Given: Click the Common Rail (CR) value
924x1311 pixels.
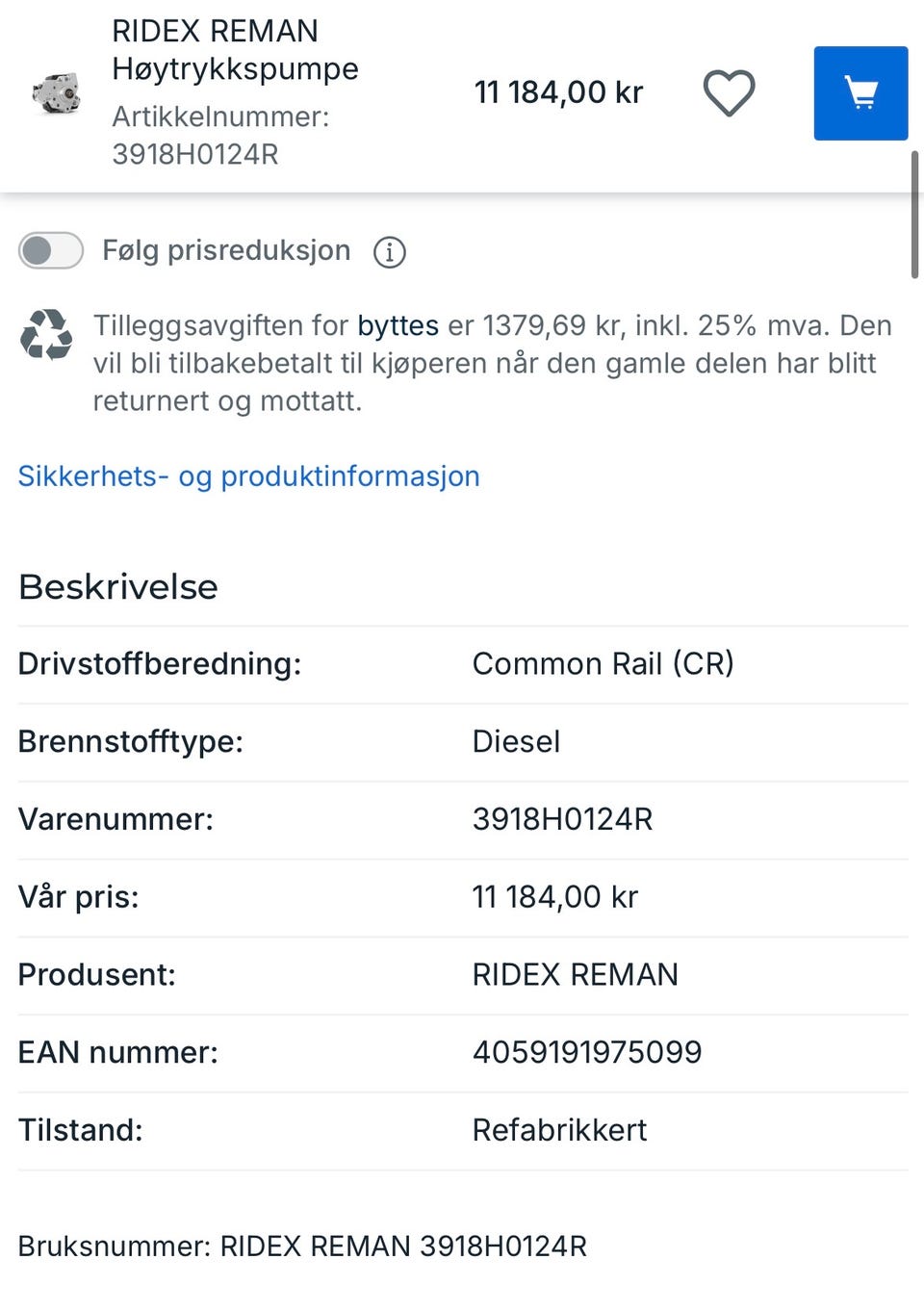Looking at the screenshot, I should (x=603, y=664).
